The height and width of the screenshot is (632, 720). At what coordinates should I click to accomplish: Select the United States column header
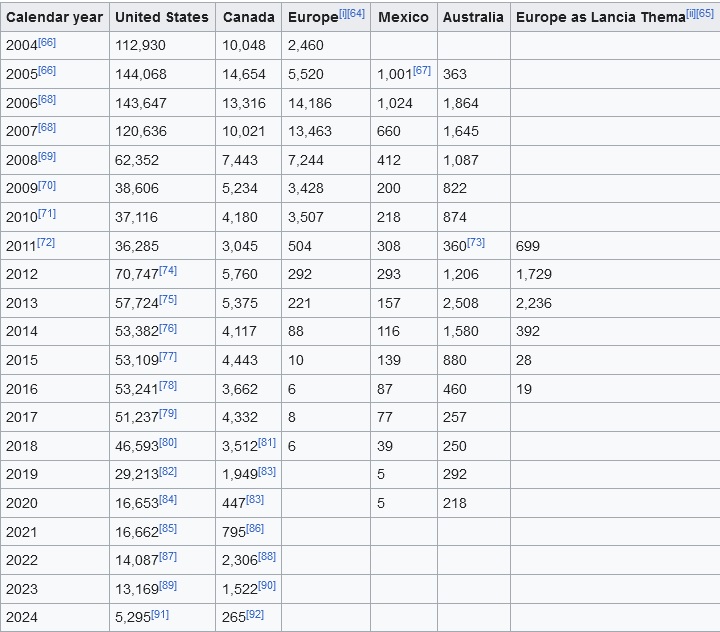162,17
